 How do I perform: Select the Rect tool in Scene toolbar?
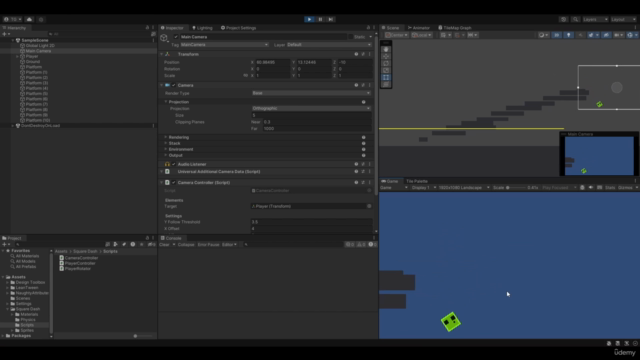click(386, 77)
